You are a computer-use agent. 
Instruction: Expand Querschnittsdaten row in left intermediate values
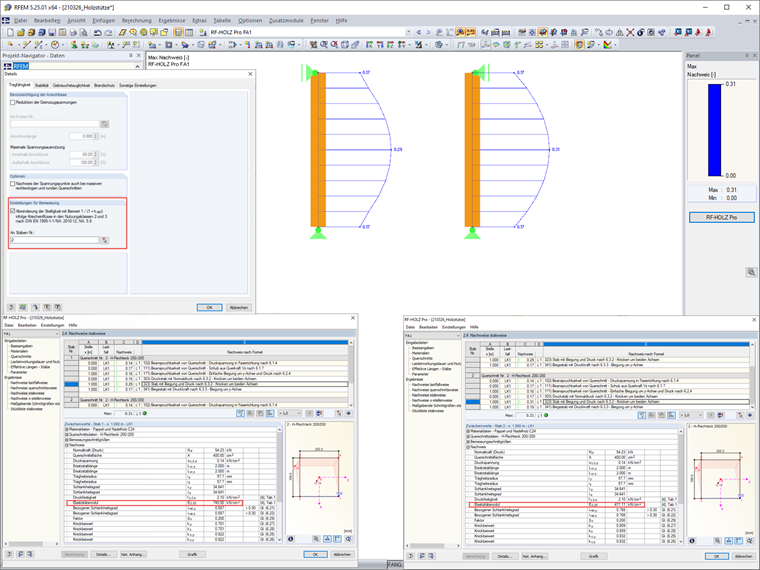click(x=67, y=435)
